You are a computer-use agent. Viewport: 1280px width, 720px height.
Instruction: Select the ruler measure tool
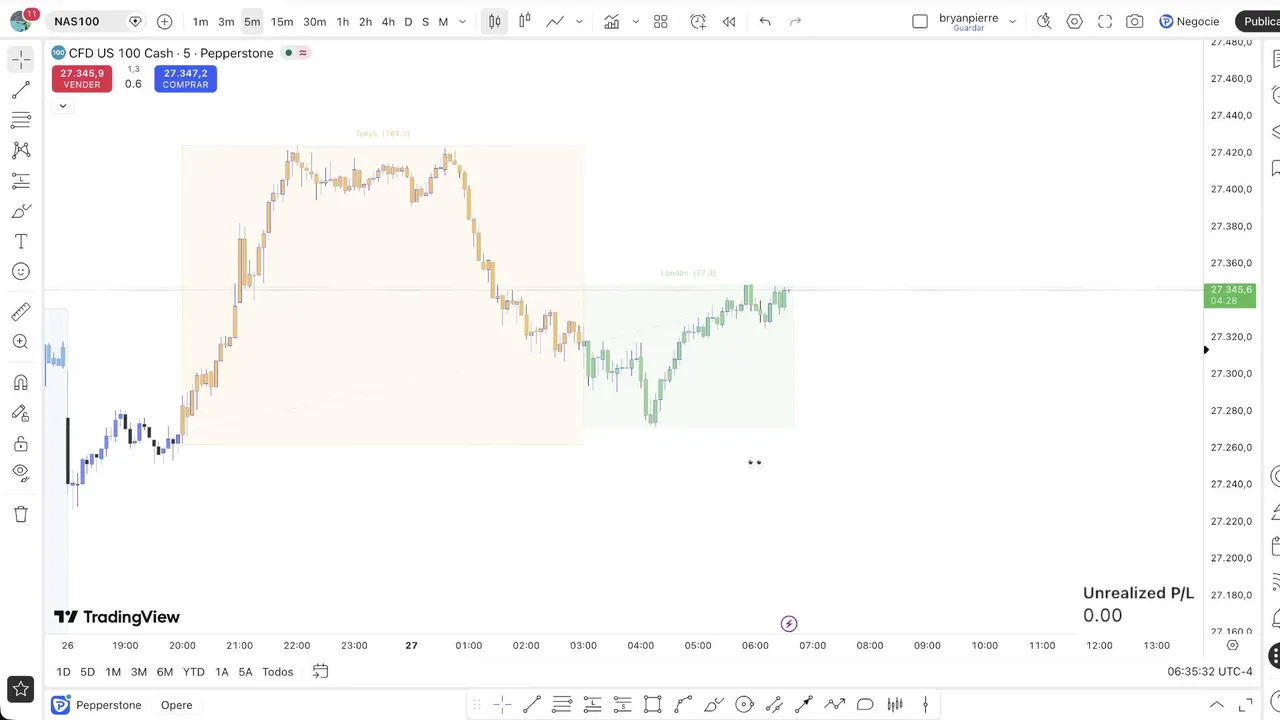pyautogui.click(x=21, y=312)
